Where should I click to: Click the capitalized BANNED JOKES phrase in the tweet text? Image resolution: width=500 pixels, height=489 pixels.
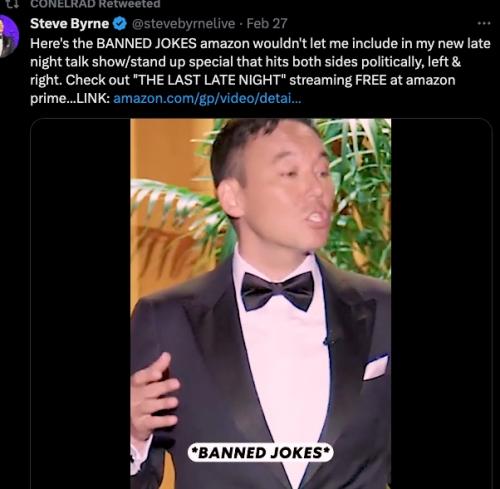coord(146,44)
